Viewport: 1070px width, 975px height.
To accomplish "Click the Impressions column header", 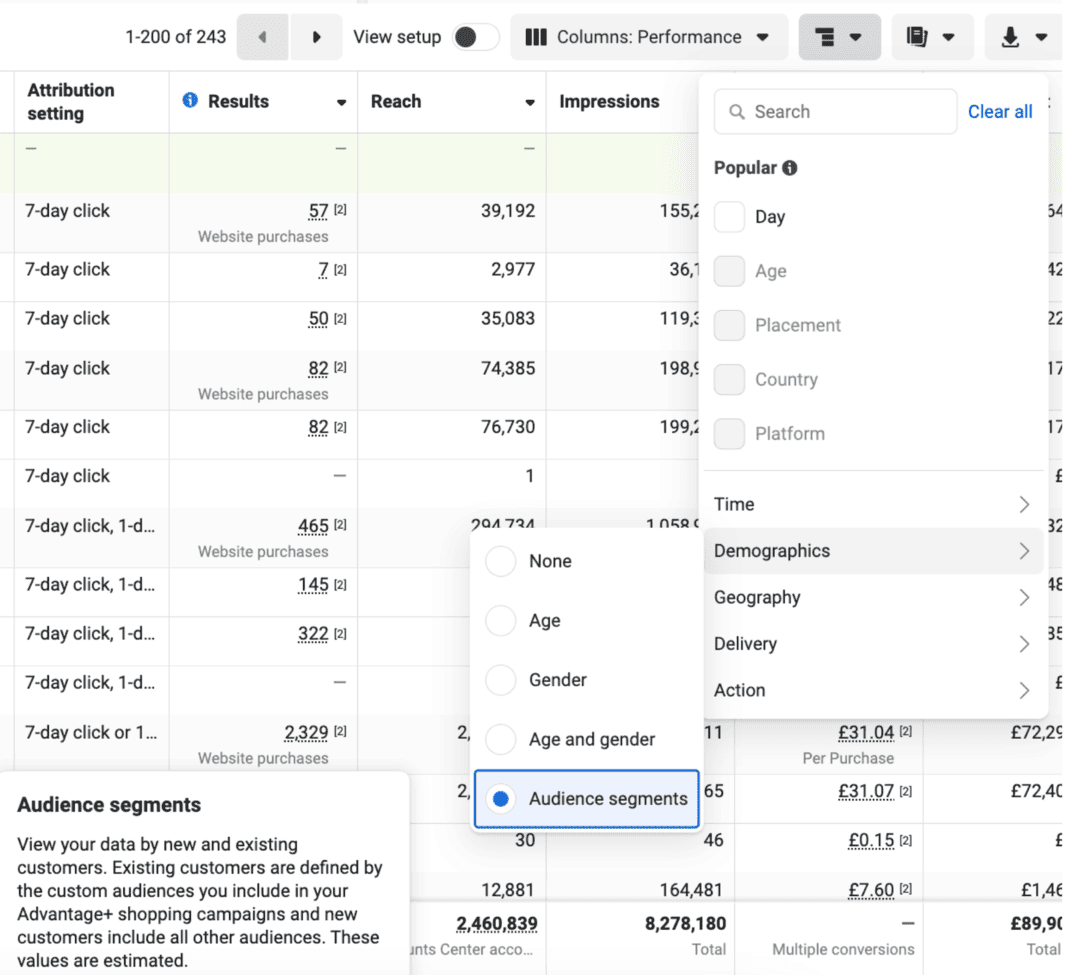I will point(609,102).
